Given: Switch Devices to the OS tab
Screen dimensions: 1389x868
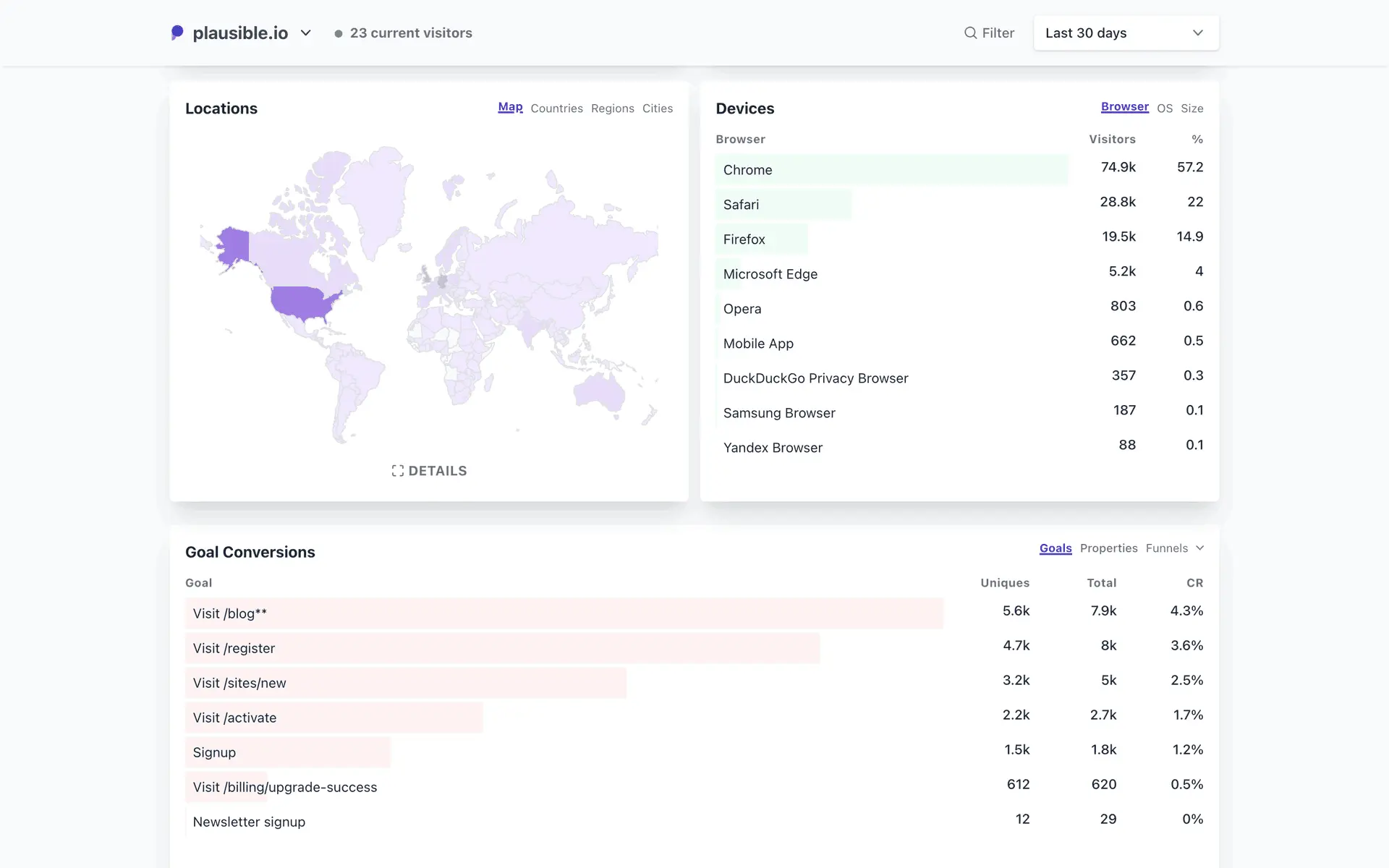Looking at the screenshot, I should click(1164, 109).
